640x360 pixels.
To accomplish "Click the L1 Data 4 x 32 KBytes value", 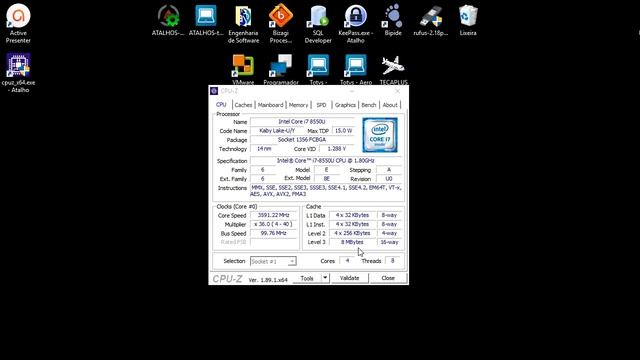I will [352, 215].
